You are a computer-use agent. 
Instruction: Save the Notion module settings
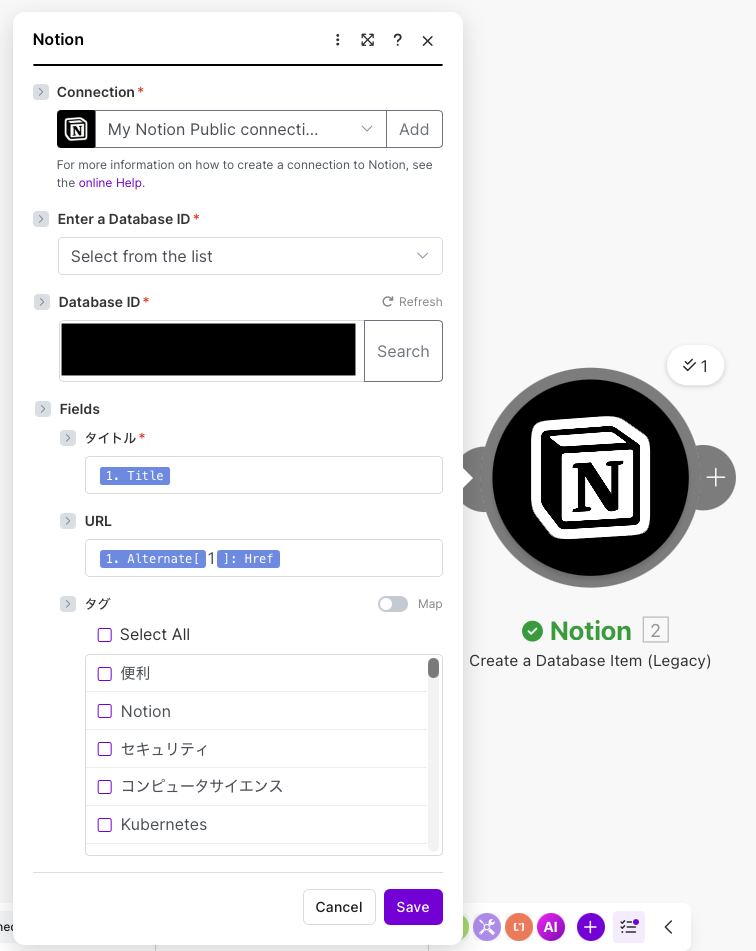413,907
